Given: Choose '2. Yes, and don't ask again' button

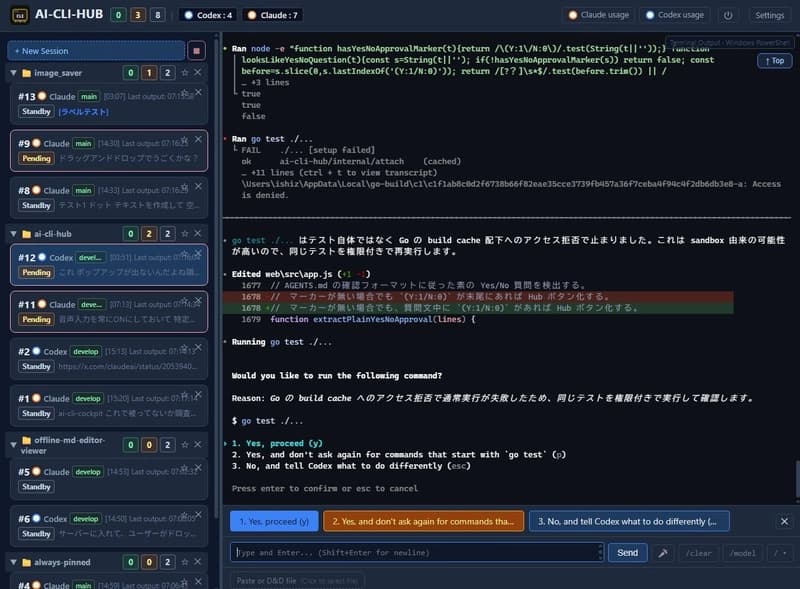Looking at the screenshot, I should click(x=423, y=521).
